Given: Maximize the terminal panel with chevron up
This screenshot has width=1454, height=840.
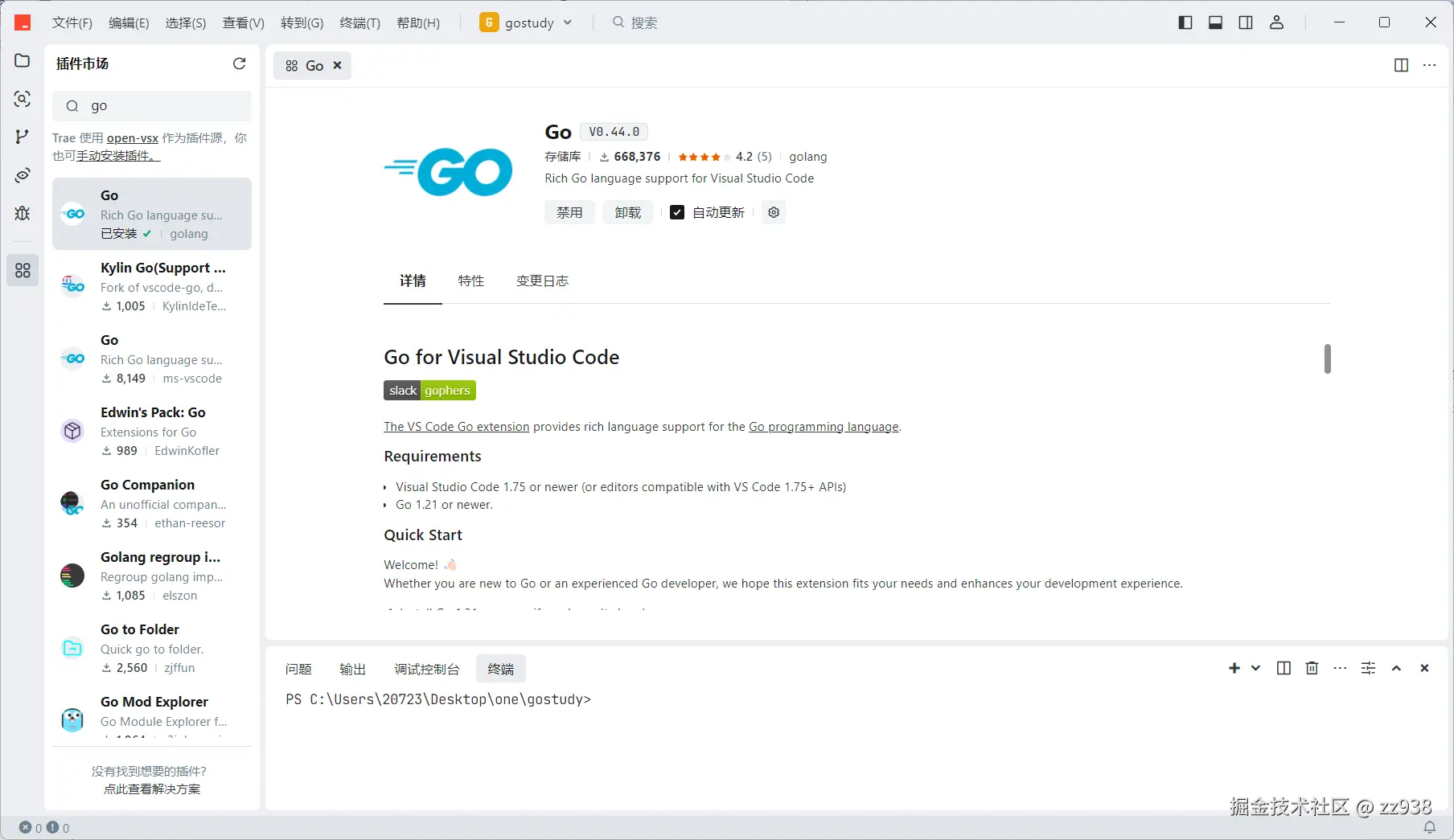Looking at the screenshot, I should click(1396, 668).
